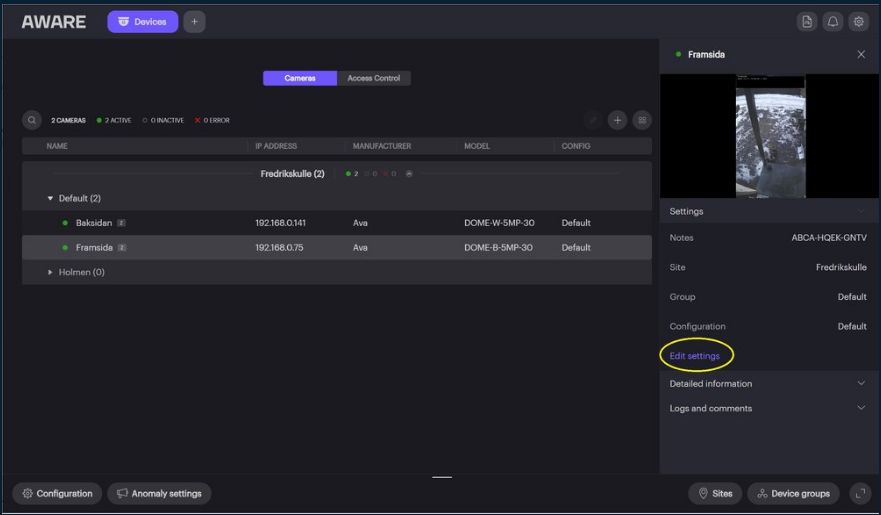Click IP address 192.168.0.141
This screenshot has height=515, width=881.
click(x=280, y=223)
